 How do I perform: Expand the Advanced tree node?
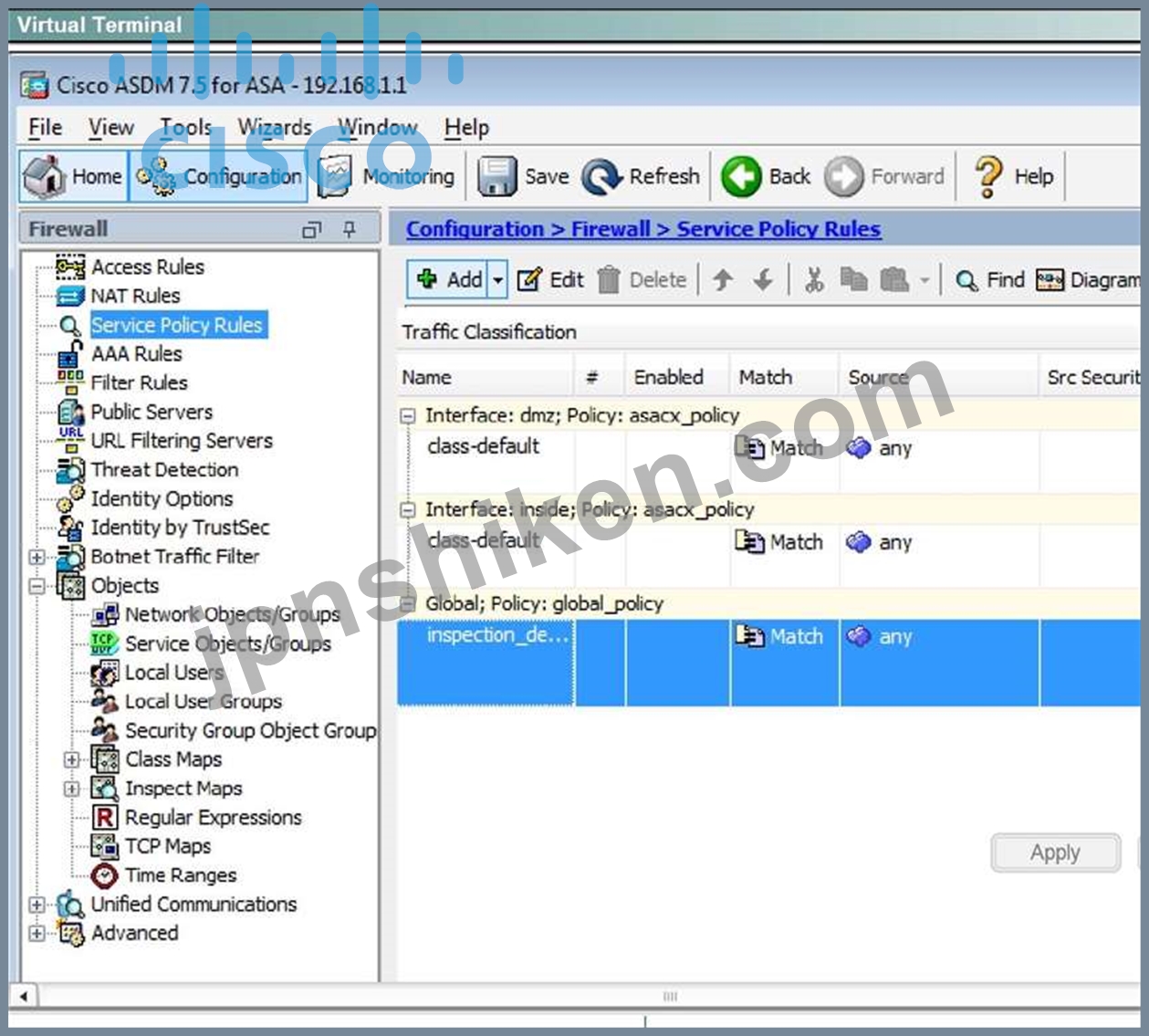[37, 934]
